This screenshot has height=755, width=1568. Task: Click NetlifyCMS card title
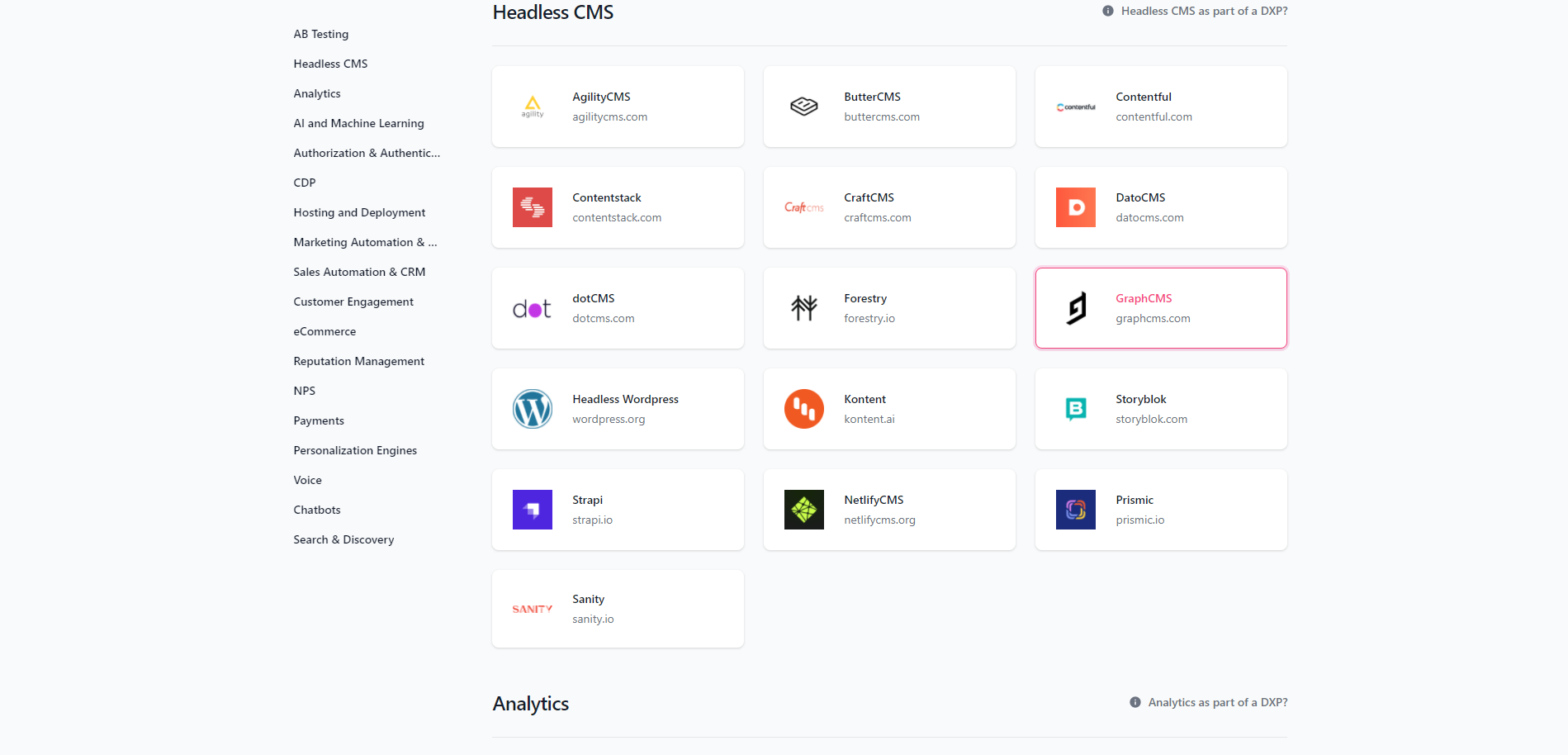[874, 500]
